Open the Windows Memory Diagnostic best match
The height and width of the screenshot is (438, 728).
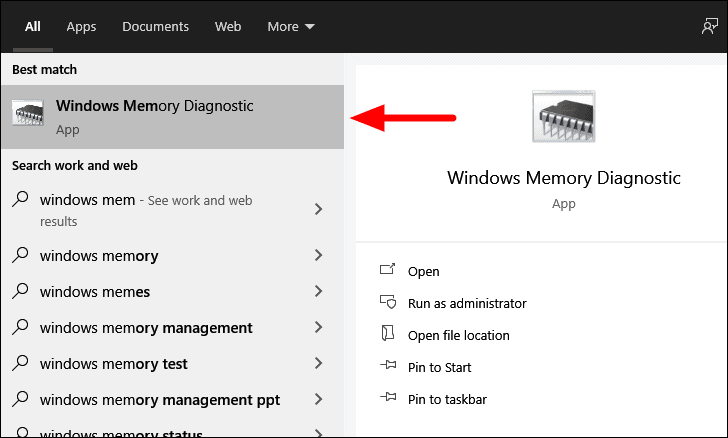point(172,117)
